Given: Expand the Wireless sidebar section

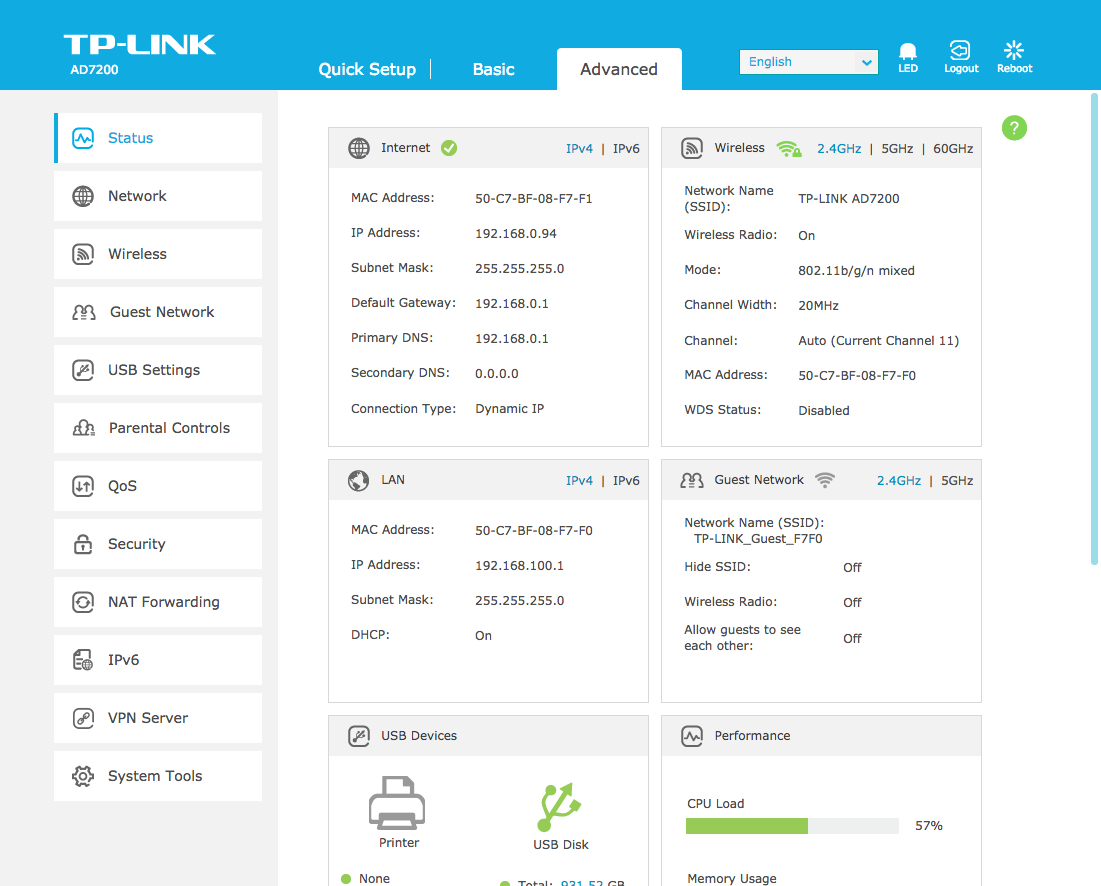Looking at the screenshot, I should coord(158,254).
